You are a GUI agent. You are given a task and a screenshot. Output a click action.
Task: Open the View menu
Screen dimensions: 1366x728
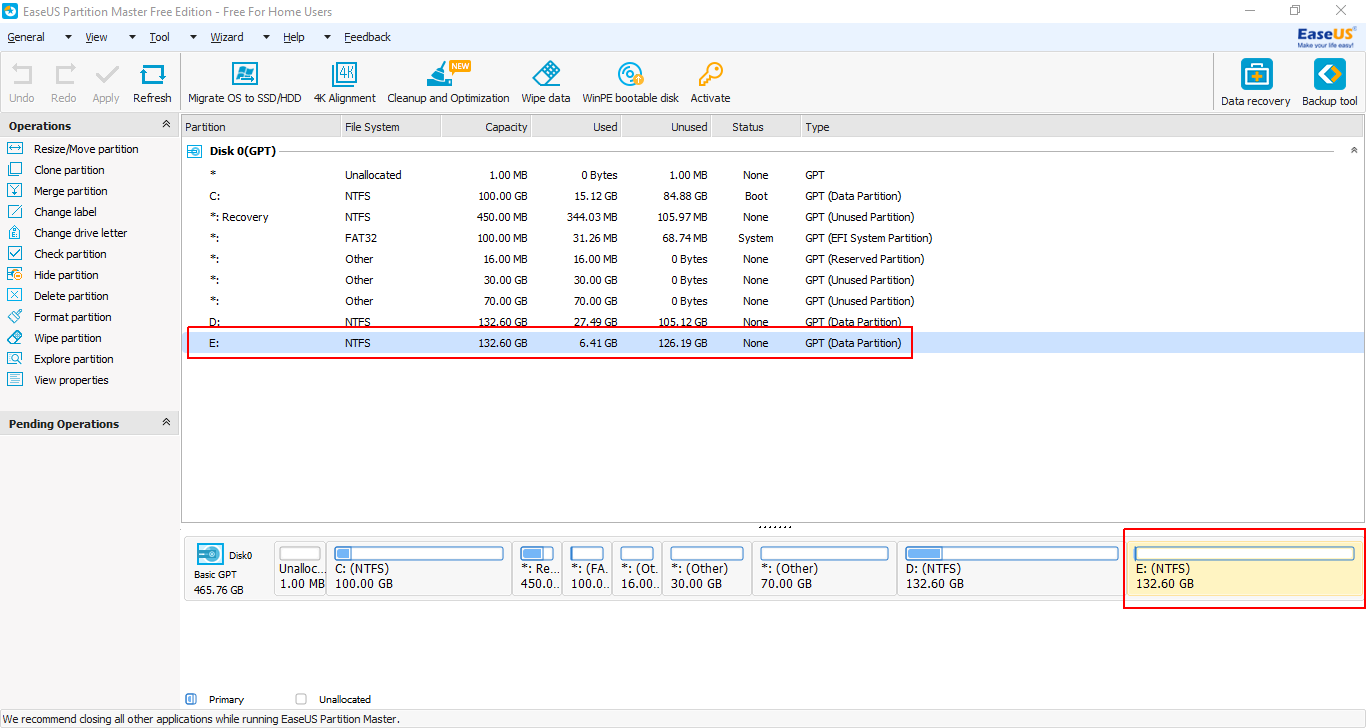tap(96, 37)
